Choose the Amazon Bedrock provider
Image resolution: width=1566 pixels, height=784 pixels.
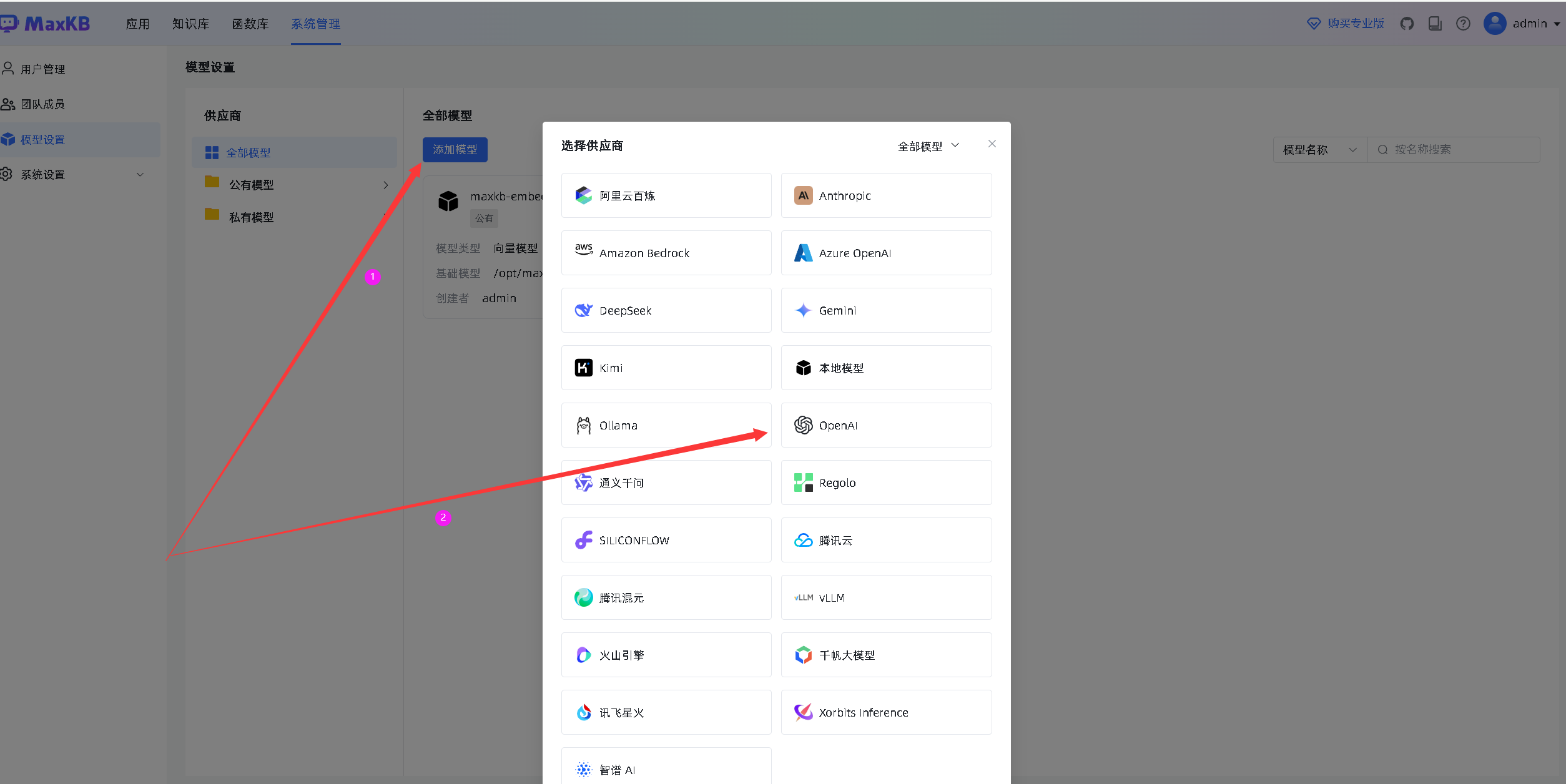coord(666,253)
